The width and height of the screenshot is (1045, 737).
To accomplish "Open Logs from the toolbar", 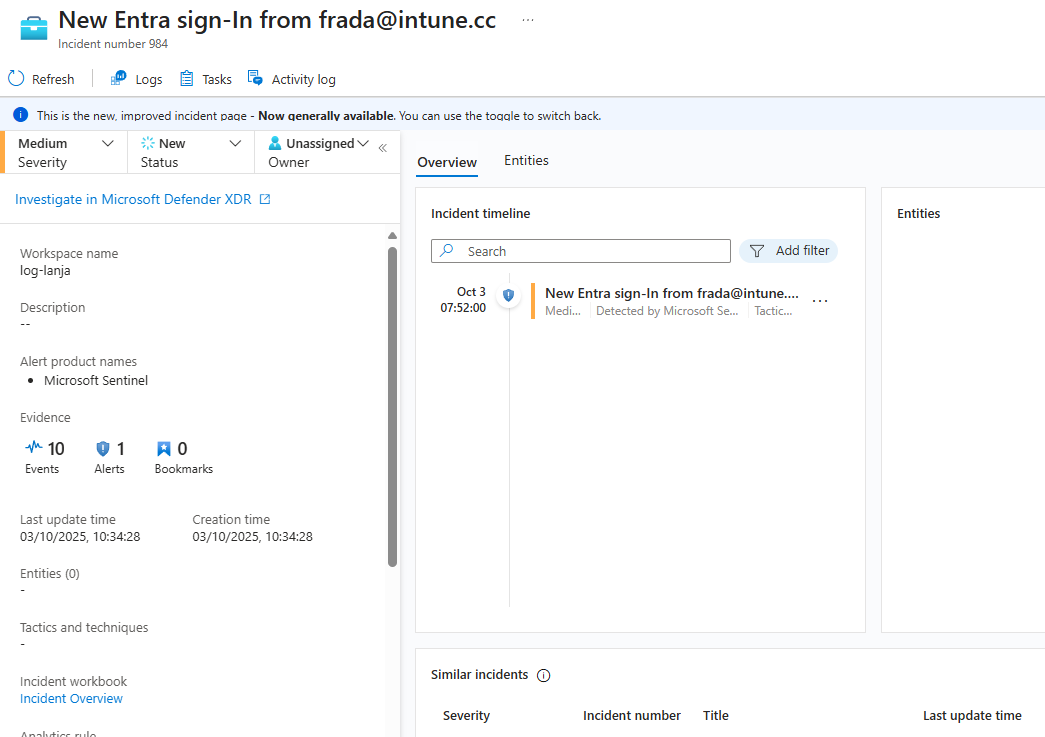I will pos(137,79).
